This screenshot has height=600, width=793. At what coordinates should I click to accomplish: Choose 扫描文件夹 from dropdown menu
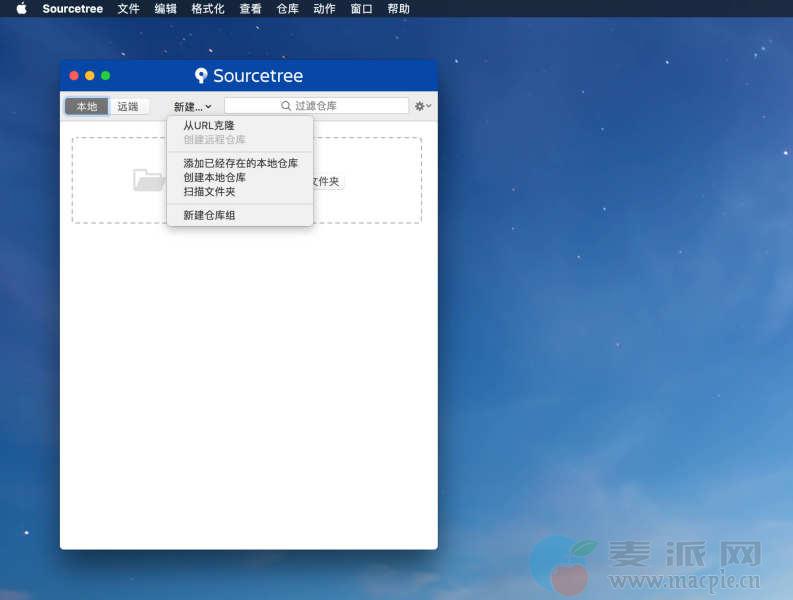point(209,191)
